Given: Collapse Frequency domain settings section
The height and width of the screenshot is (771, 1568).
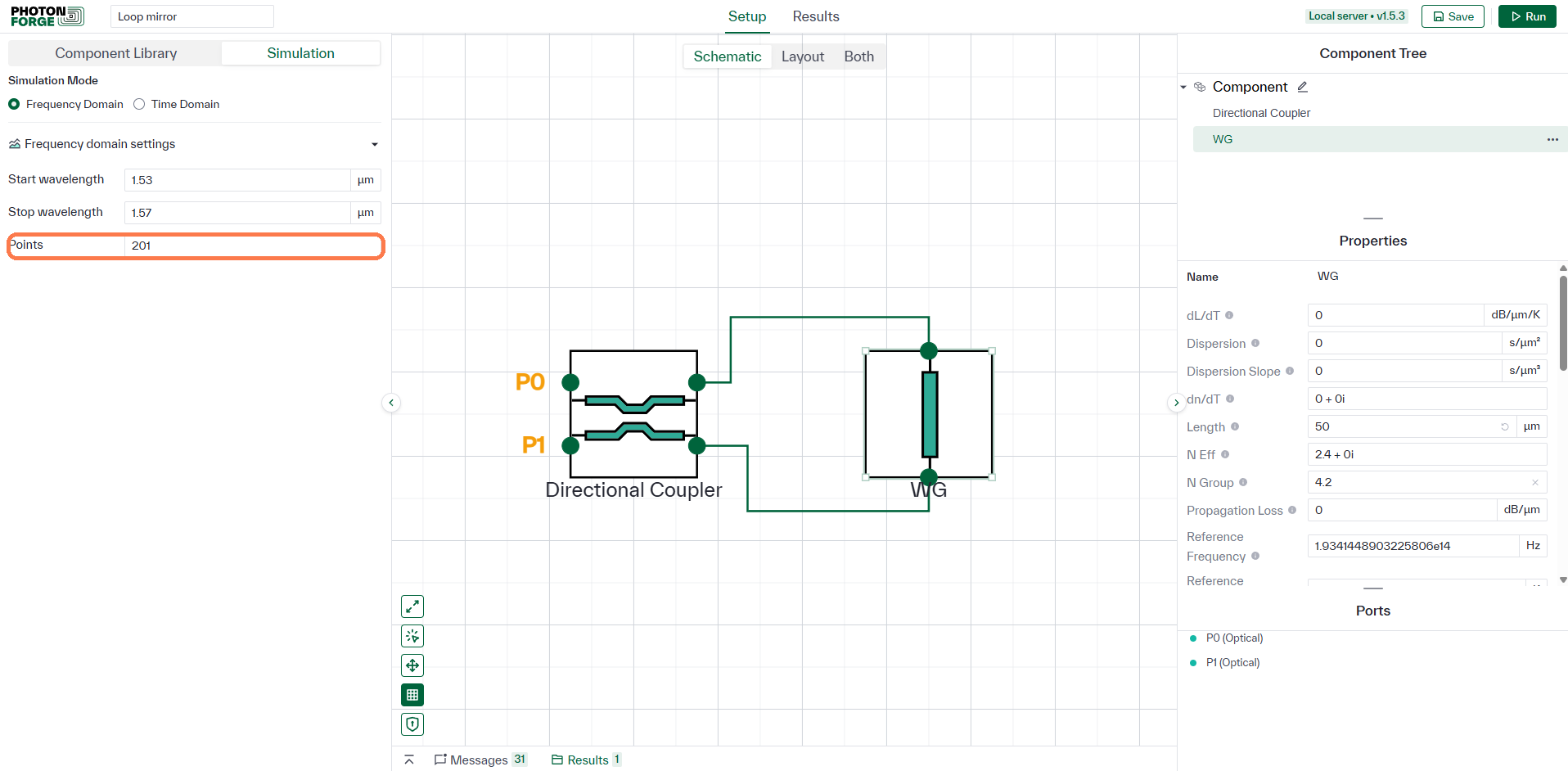Looking at the screenshot, I should coord(375,144).
